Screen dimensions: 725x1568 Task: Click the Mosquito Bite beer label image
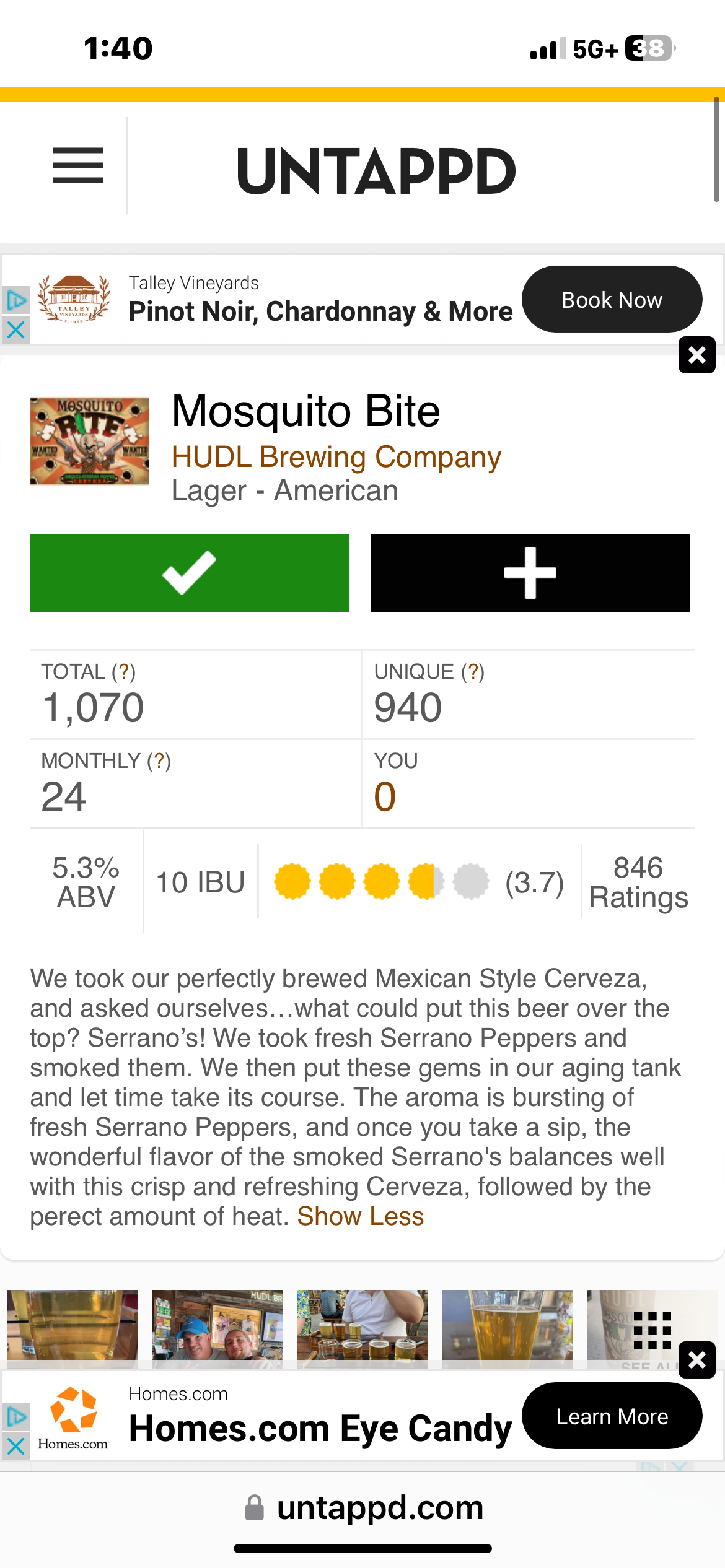click(90, 442)
